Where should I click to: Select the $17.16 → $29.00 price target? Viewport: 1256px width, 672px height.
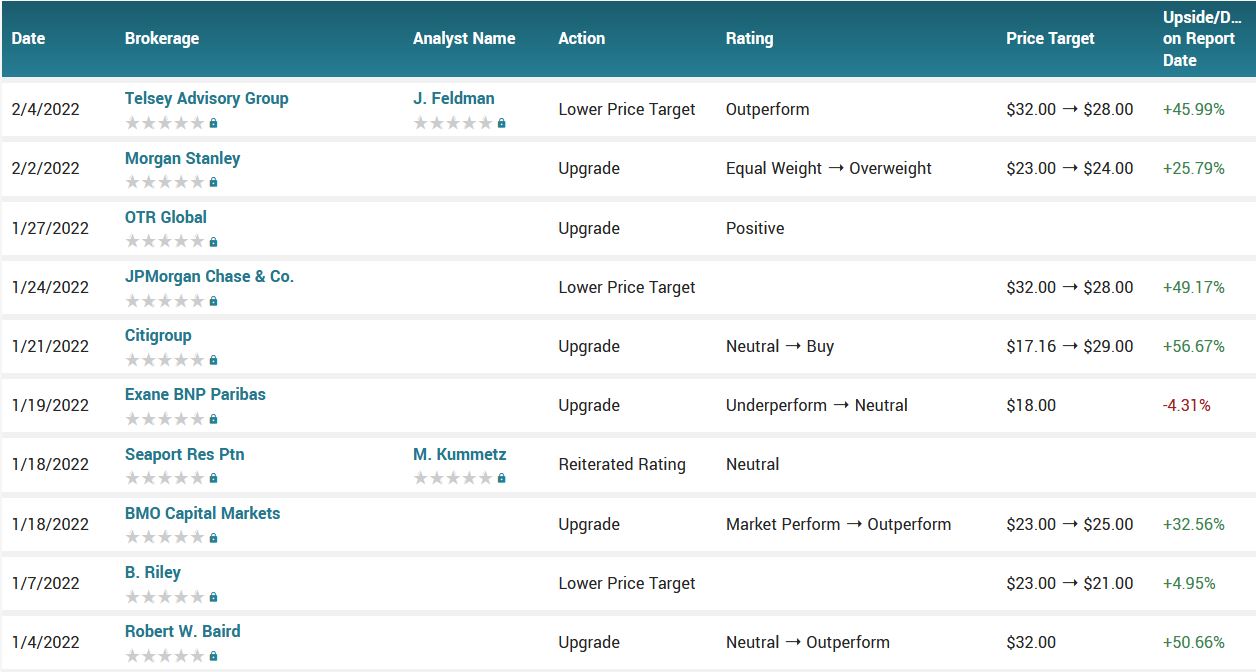tap(1070, 346)
